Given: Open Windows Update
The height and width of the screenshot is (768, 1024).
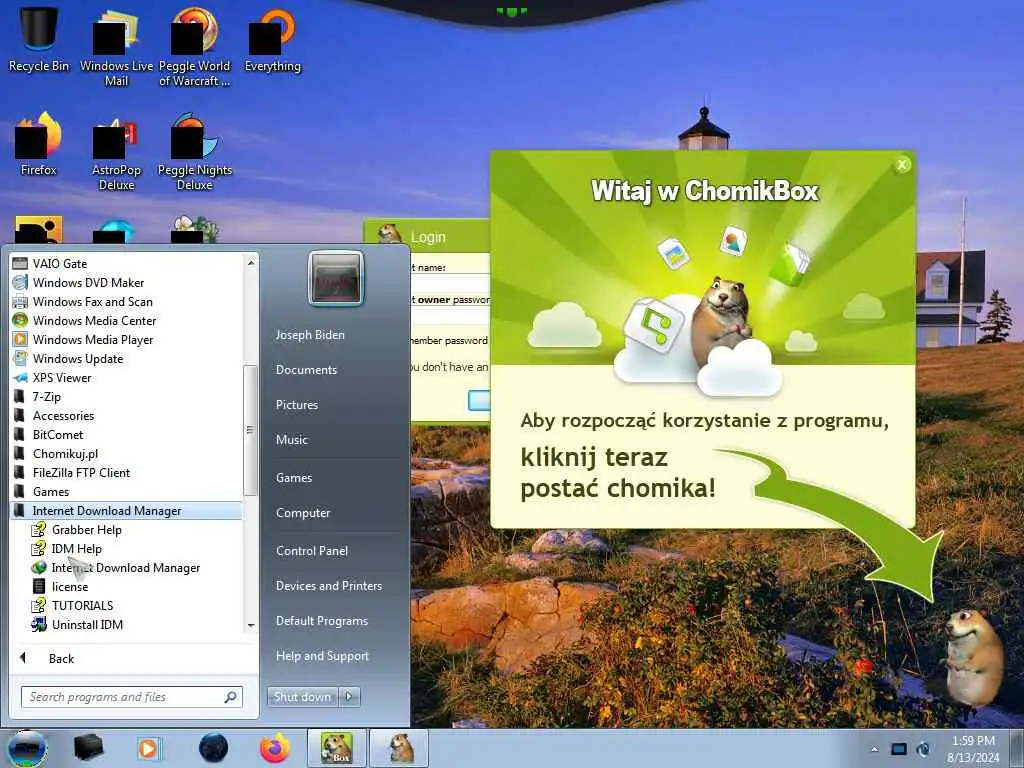Looking at the screenshot, I should click(127, 359).
